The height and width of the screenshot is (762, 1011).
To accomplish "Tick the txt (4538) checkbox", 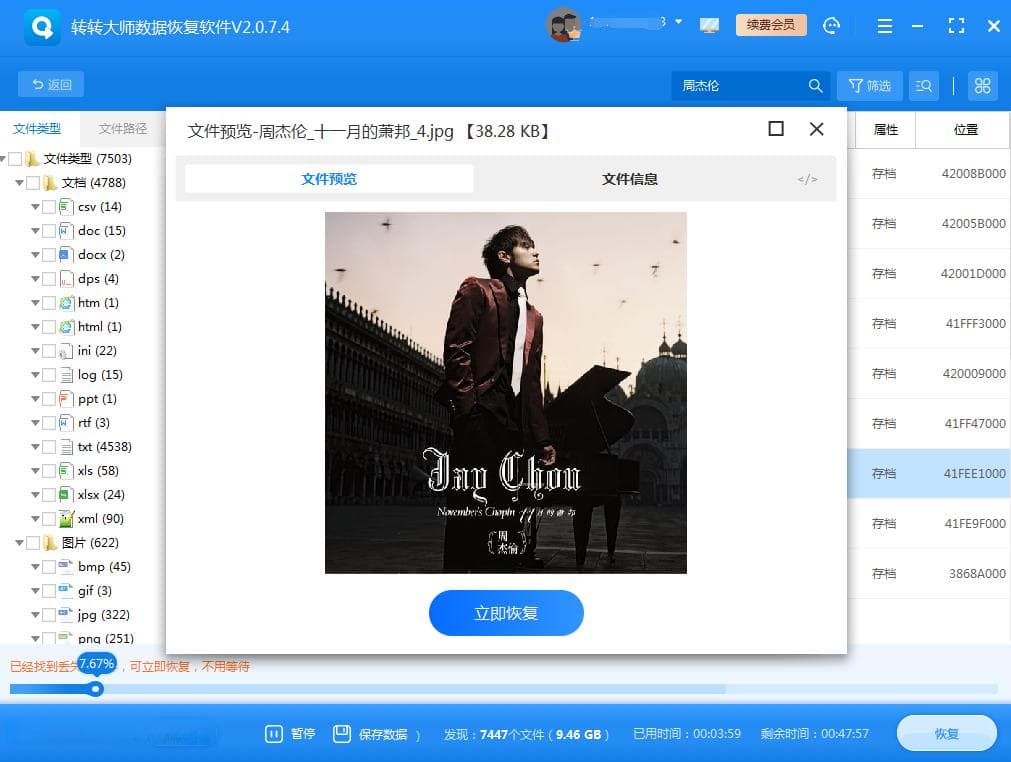I will coord(49,447).
